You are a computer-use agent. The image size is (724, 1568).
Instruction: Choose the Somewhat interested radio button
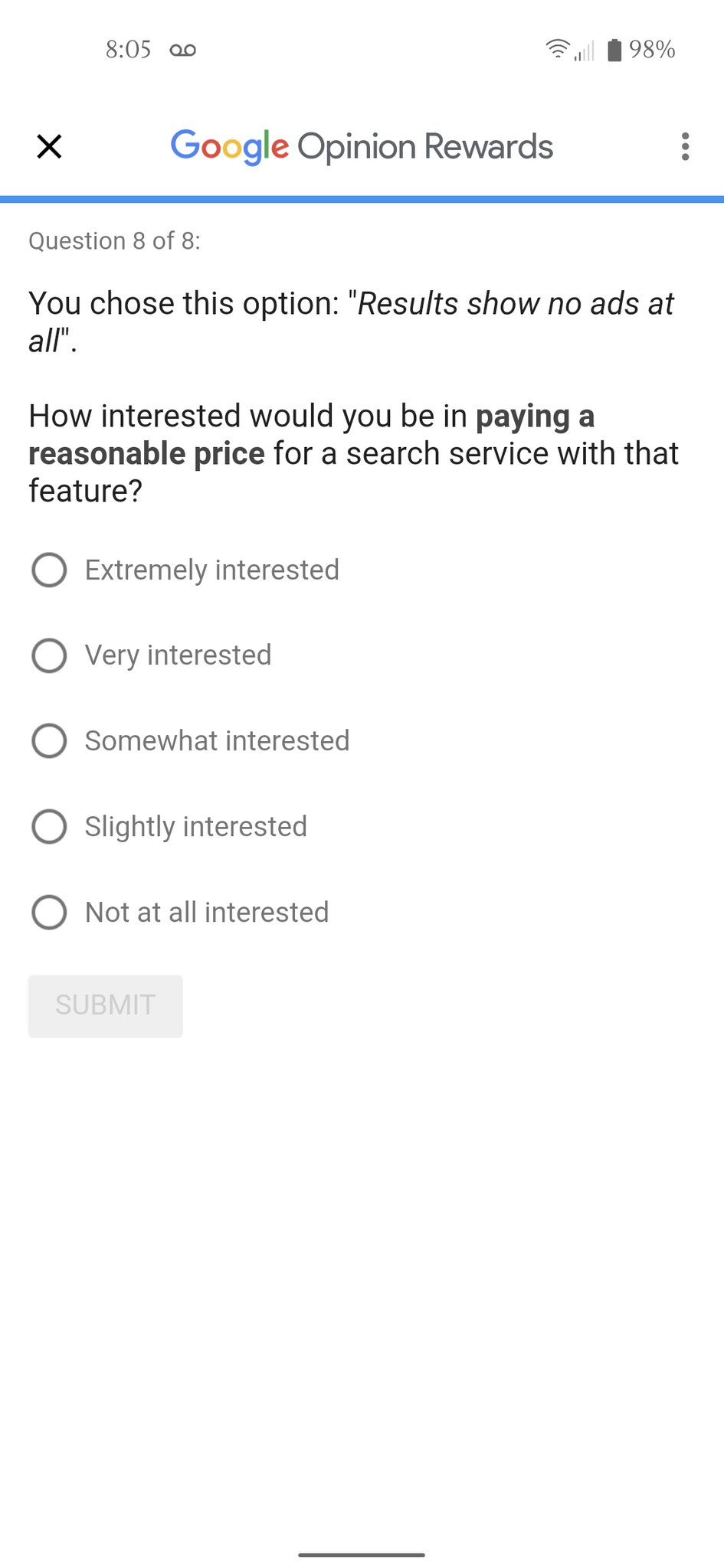pyautogui.click(x=49, y=741)
